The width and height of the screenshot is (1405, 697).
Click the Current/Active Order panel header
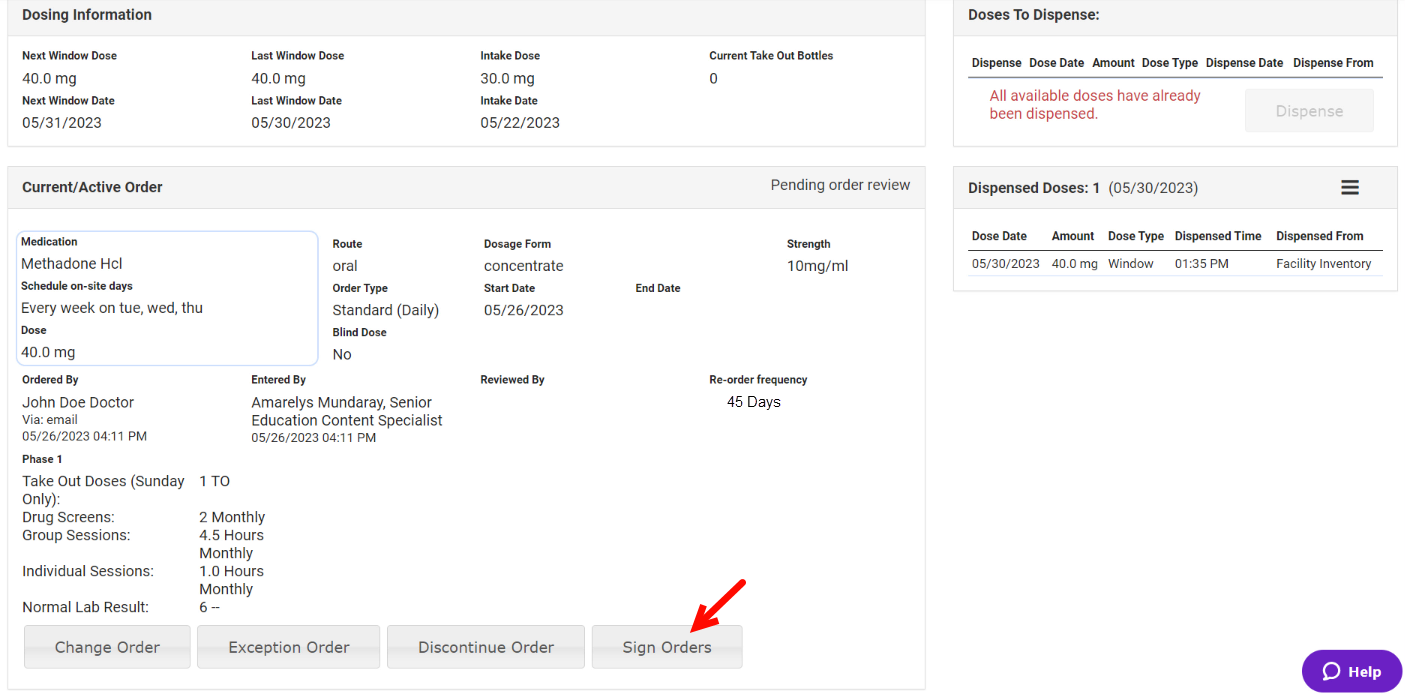(92, 187)
